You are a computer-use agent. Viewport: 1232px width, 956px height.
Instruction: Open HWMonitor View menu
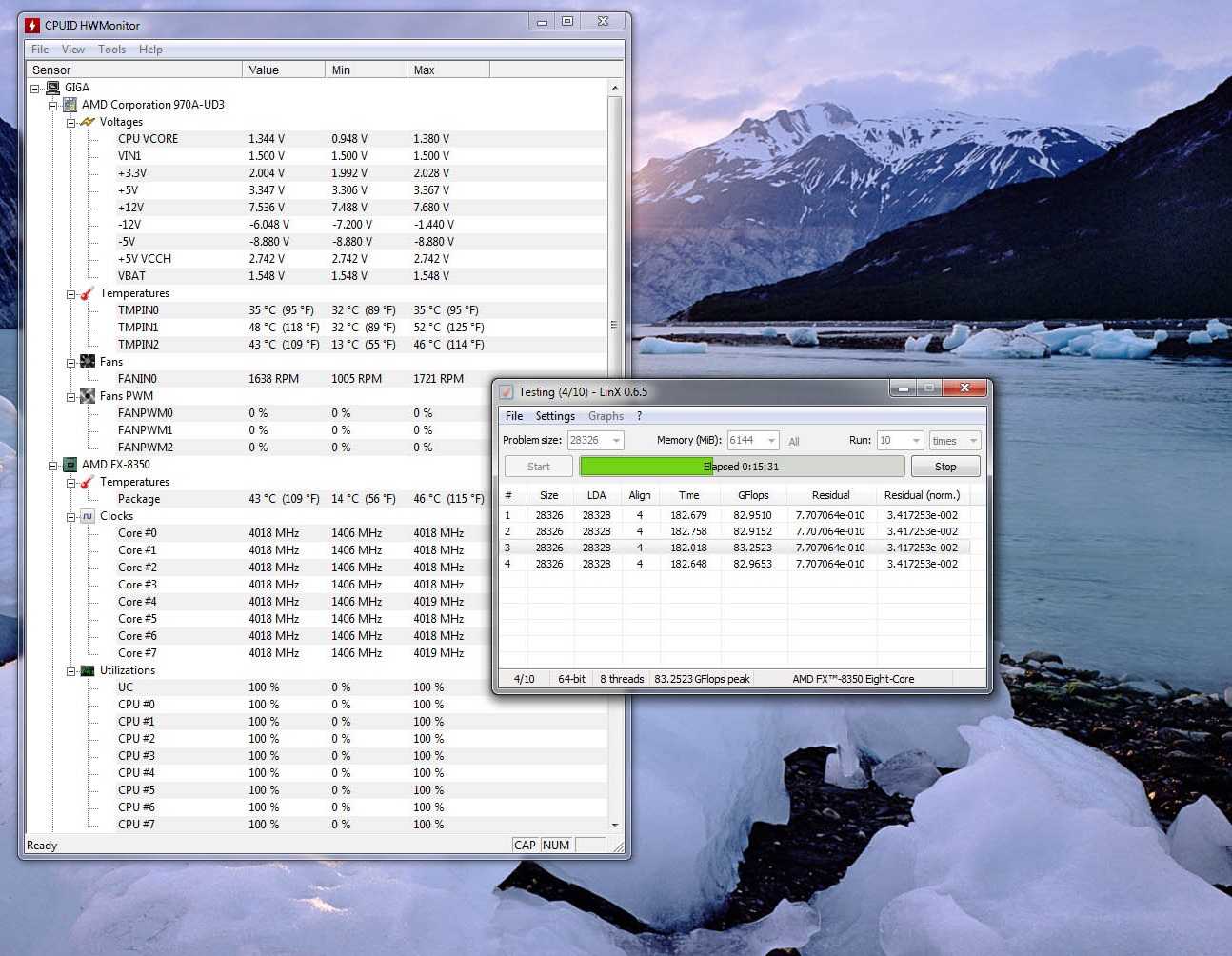click(x=73, y=50)
